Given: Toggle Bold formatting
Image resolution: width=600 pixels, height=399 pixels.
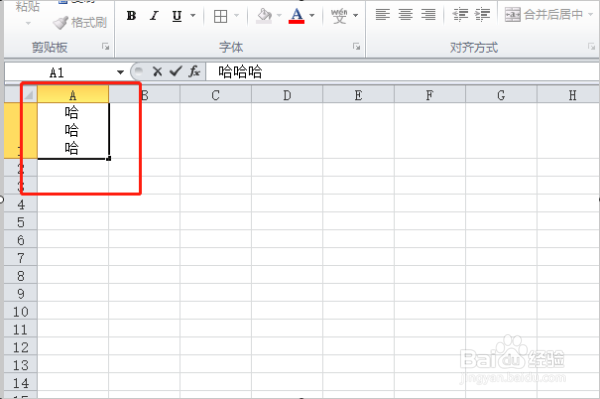Looking at the screenshot, I should pos(131,16).
